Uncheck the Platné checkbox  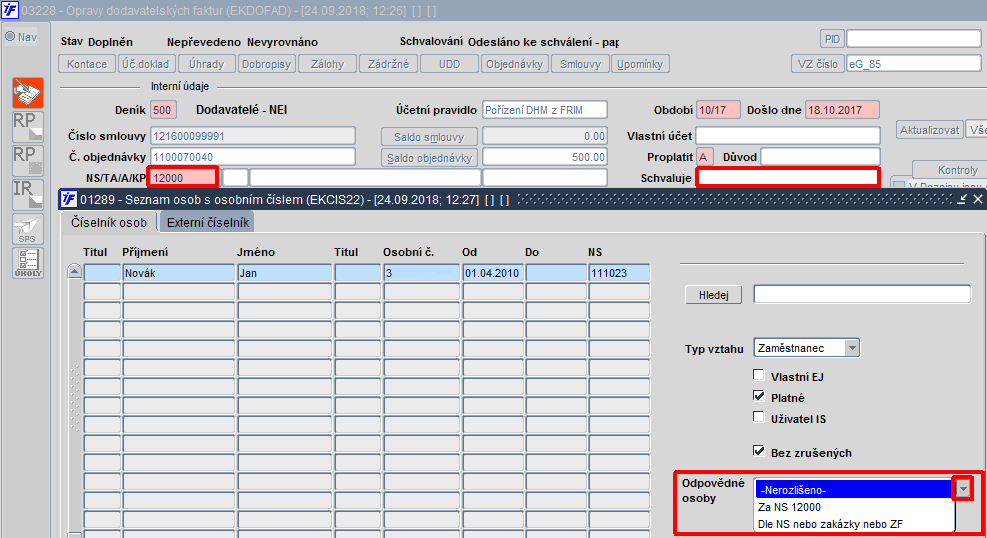pos(759,396)
